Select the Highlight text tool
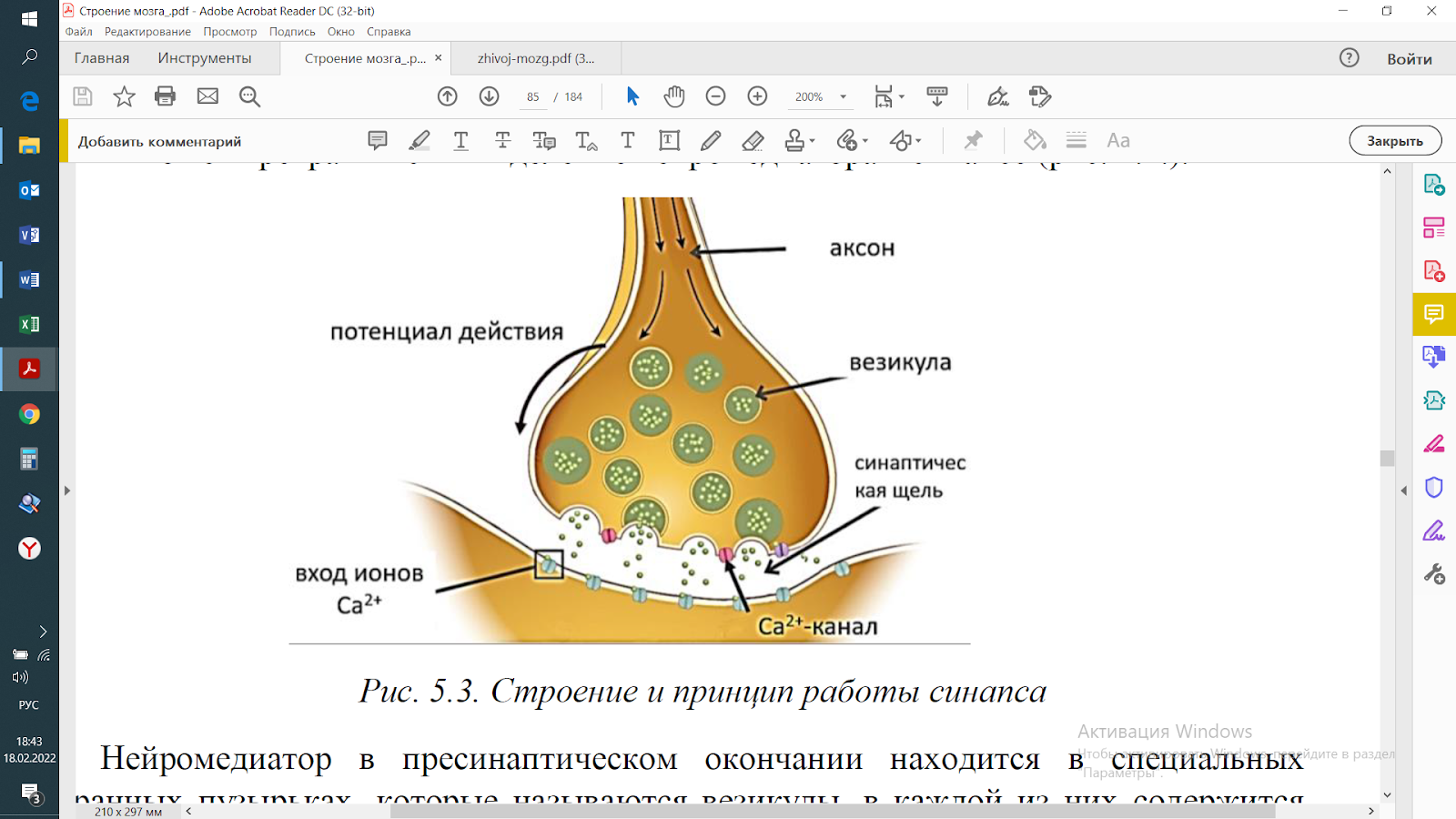 click(419, 140)
